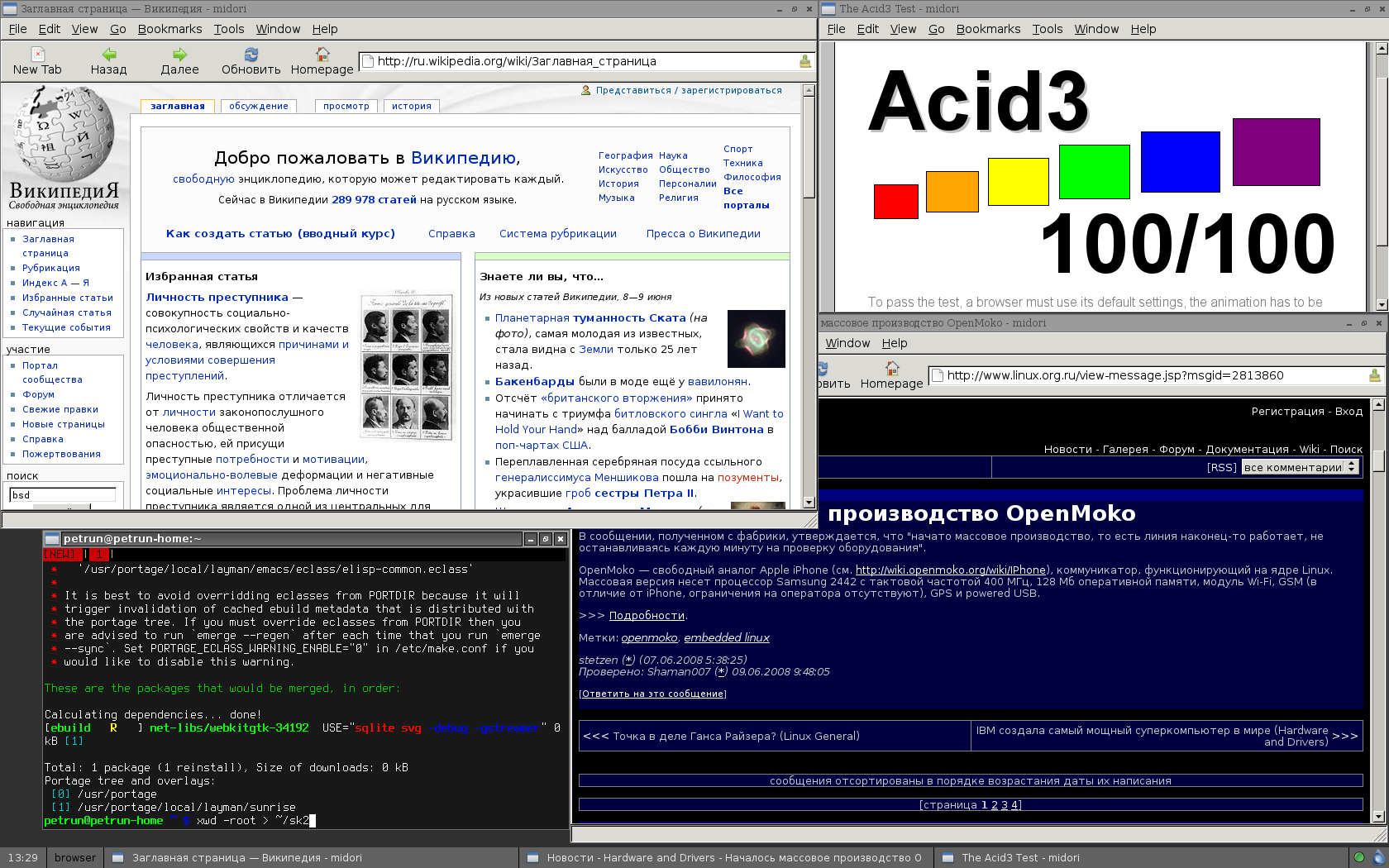1389x868 pixels.
Task: Click the red Acid3 square
Action: click(x=896, y=201)
